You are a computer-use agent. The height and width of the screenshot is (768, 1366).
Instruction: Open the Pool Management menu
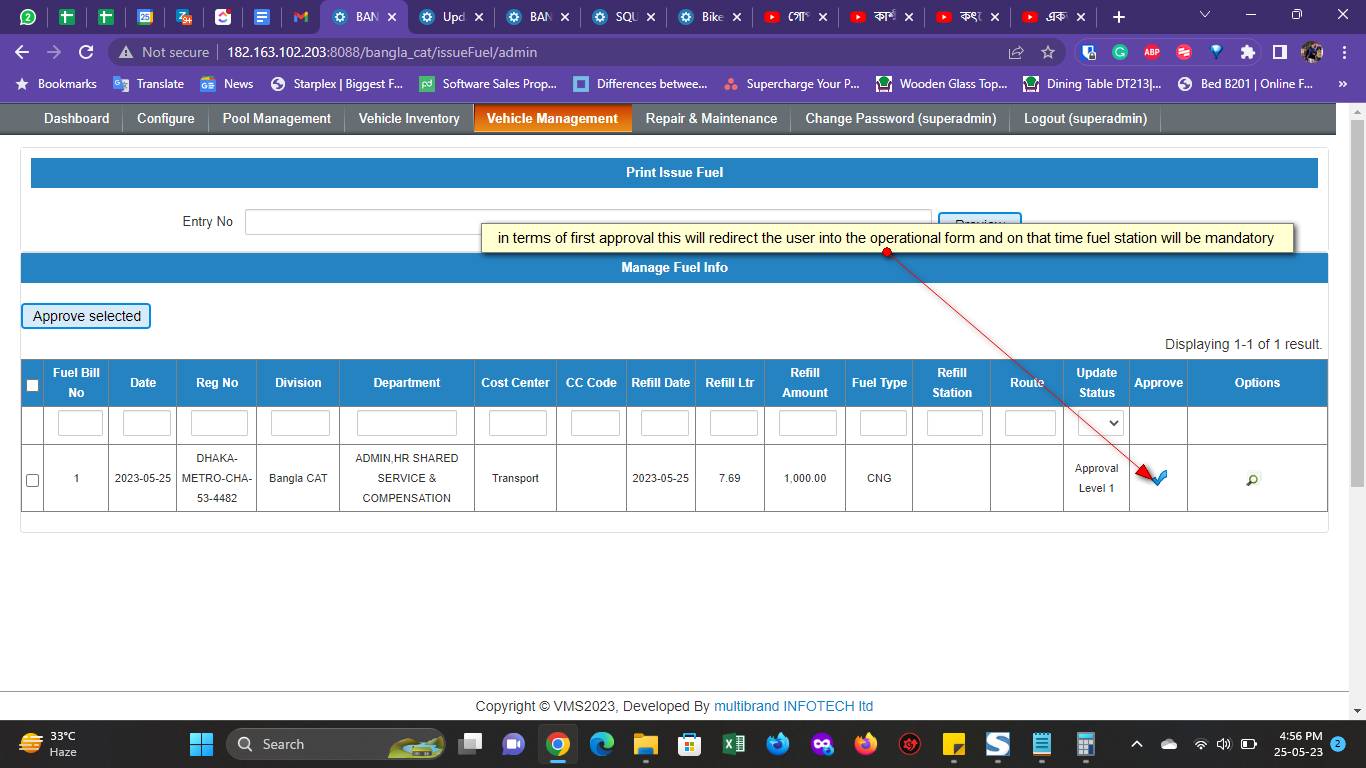pyautogui.click(x=276, y=118)
